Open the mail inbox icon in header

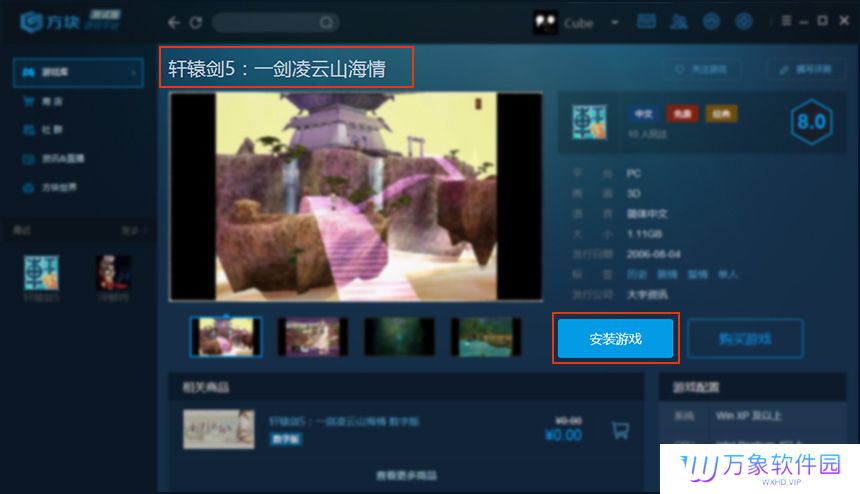click(x=646, y=22)
